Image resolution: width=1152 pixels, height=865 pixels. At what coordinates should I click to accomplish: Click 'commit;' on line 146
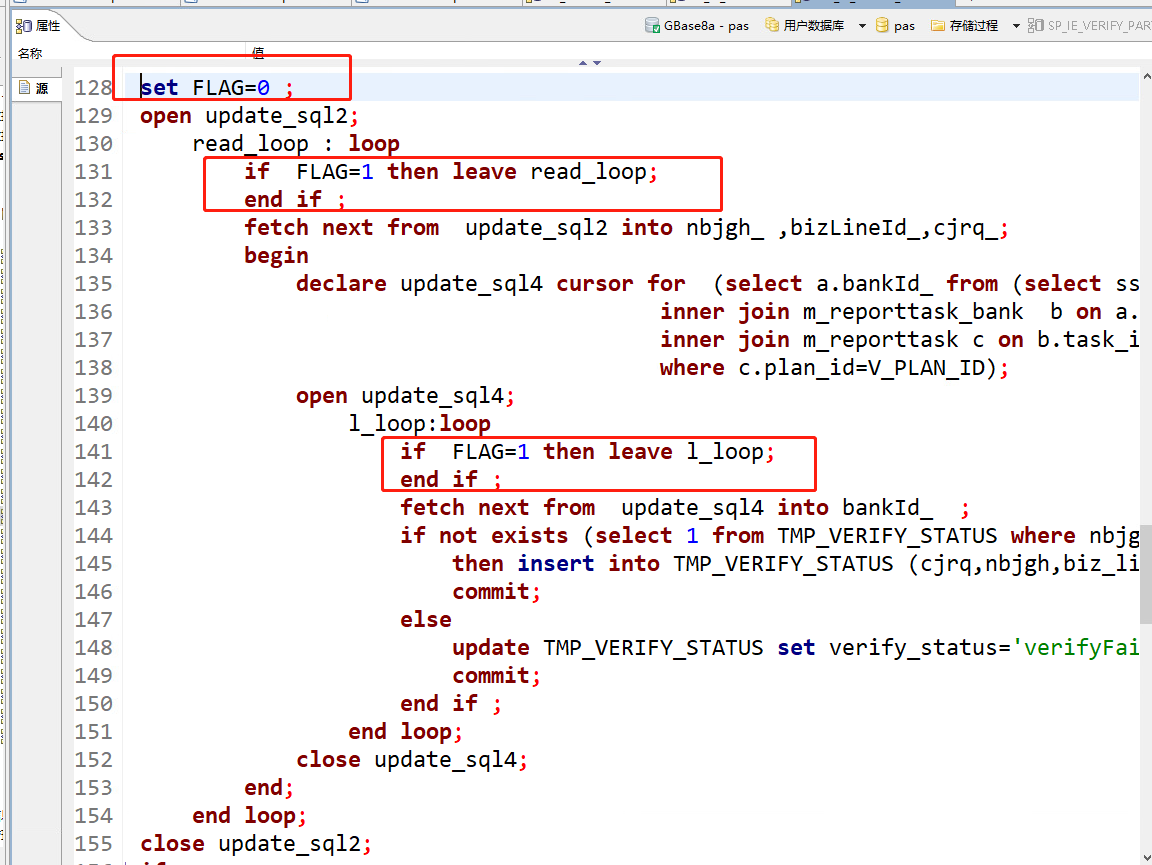pos(497,591)
